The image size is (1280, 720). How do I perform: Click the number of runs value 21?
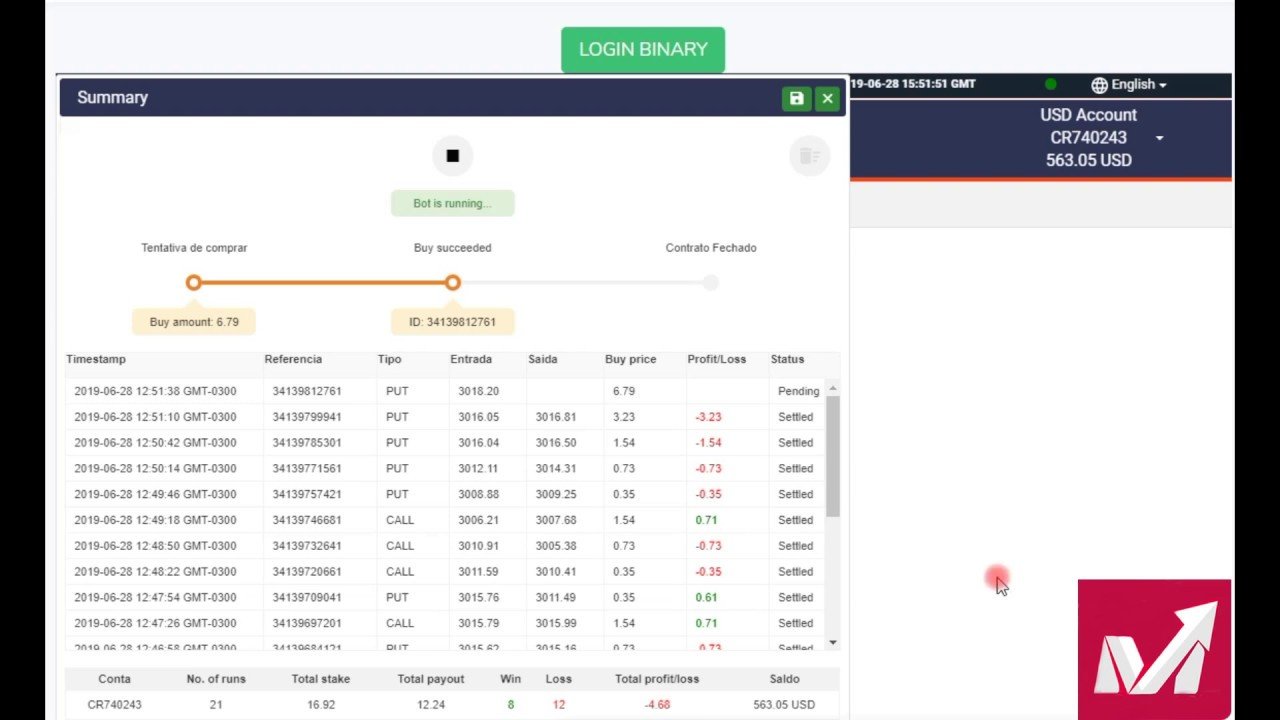tap(216, 705)
